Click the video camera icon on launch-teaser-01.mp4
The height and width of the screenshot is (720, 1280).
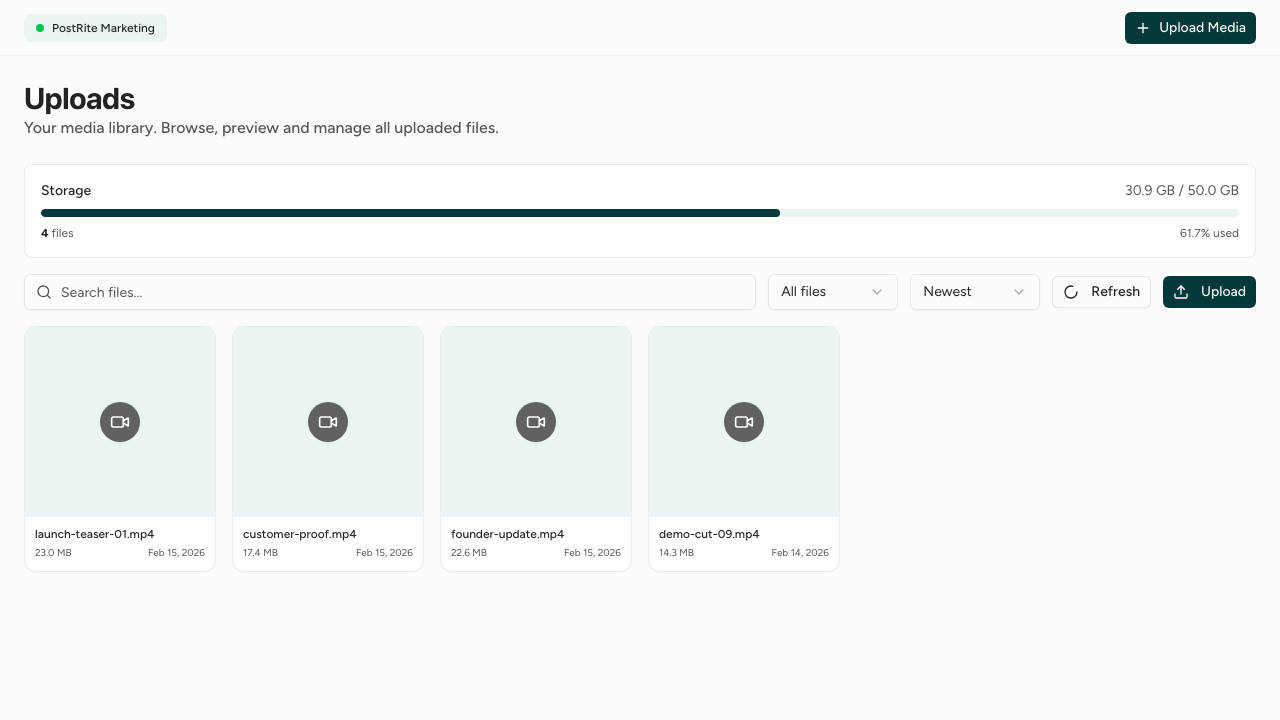(x=120, y=421)
